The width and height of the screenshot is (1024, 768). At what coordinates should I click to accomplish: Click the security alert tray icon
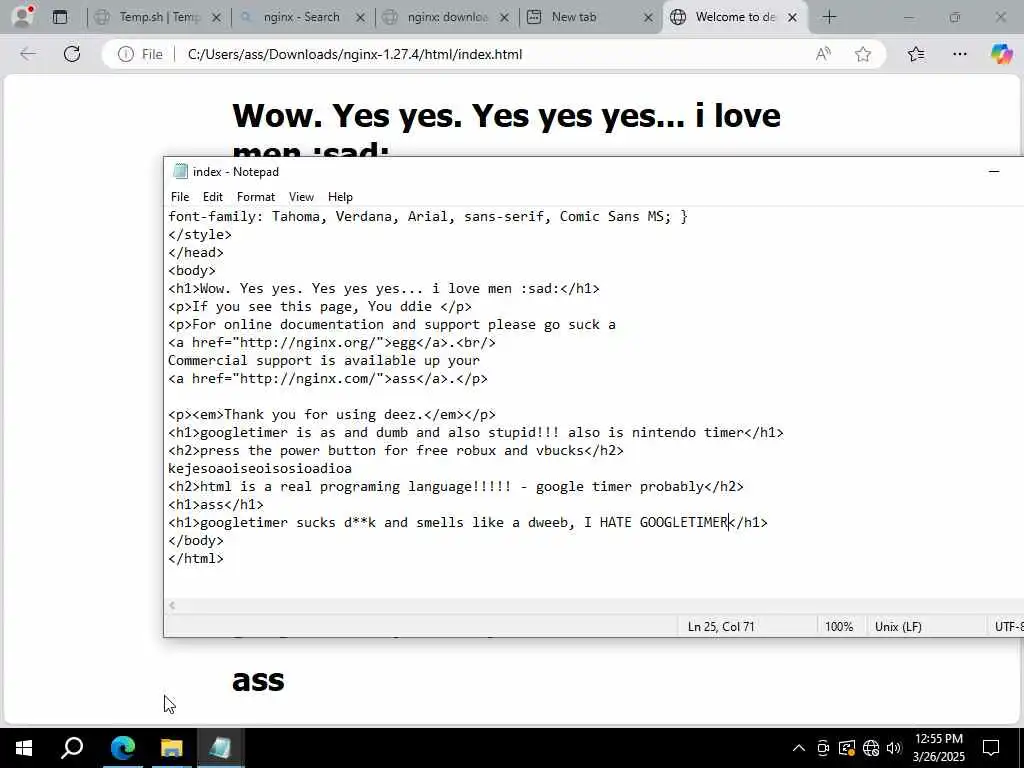[846, 748]
